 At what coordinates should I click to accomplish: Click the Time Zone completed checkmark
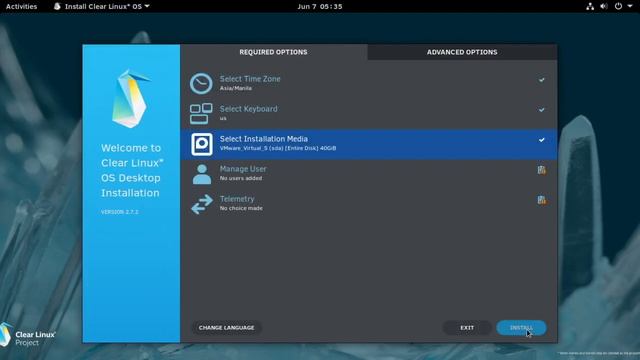pos(542,80)
